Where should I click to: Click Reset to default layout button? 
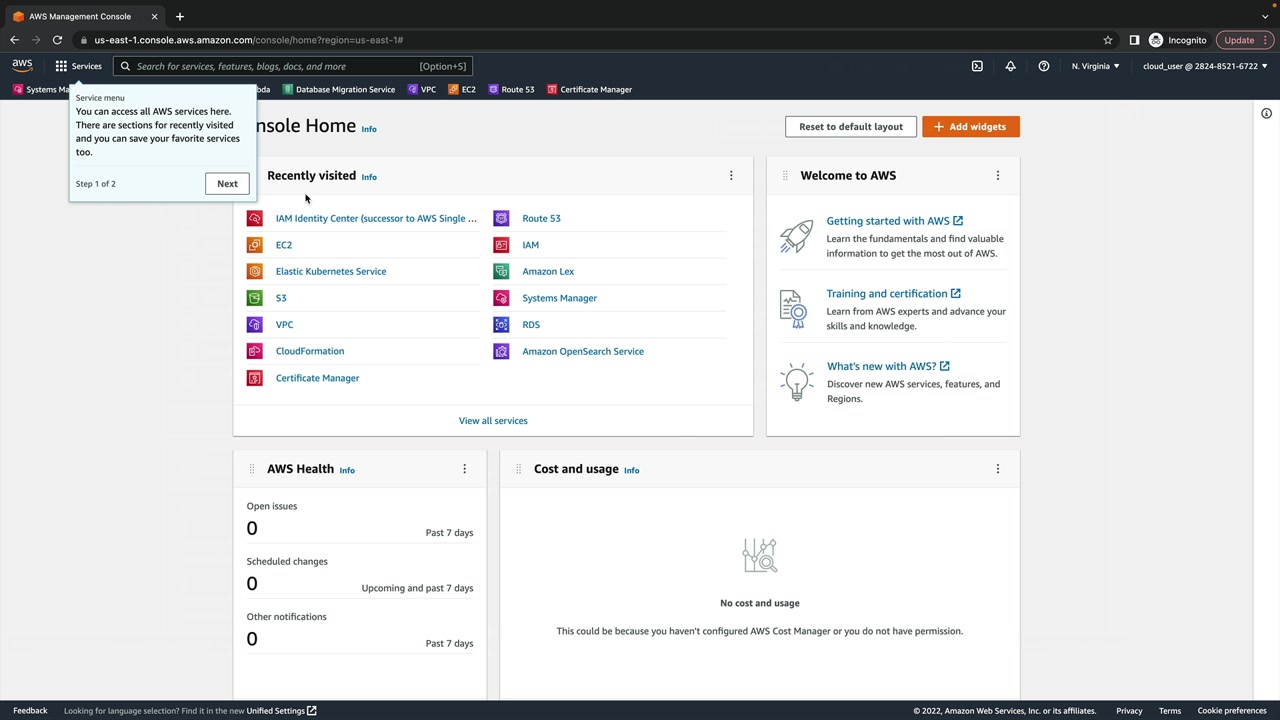pyautogui.click(x=850, y=127)
